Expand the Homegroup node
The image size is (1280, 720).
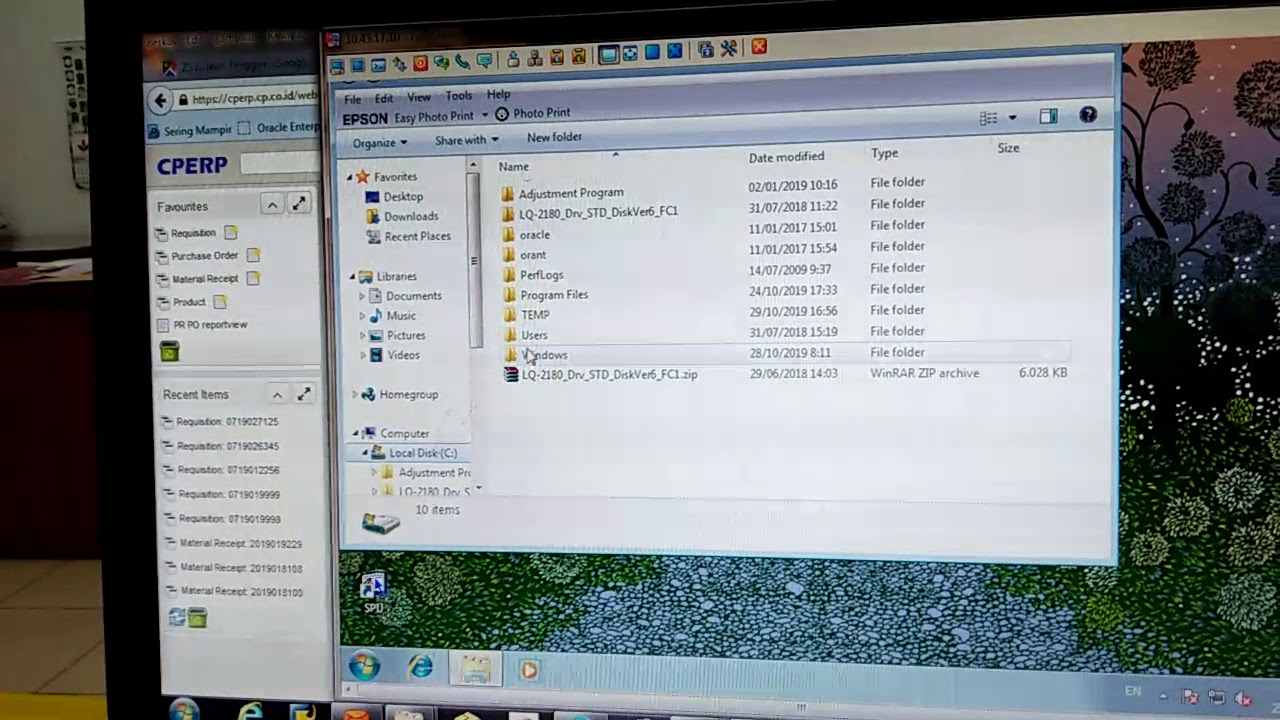pos(355,395)
